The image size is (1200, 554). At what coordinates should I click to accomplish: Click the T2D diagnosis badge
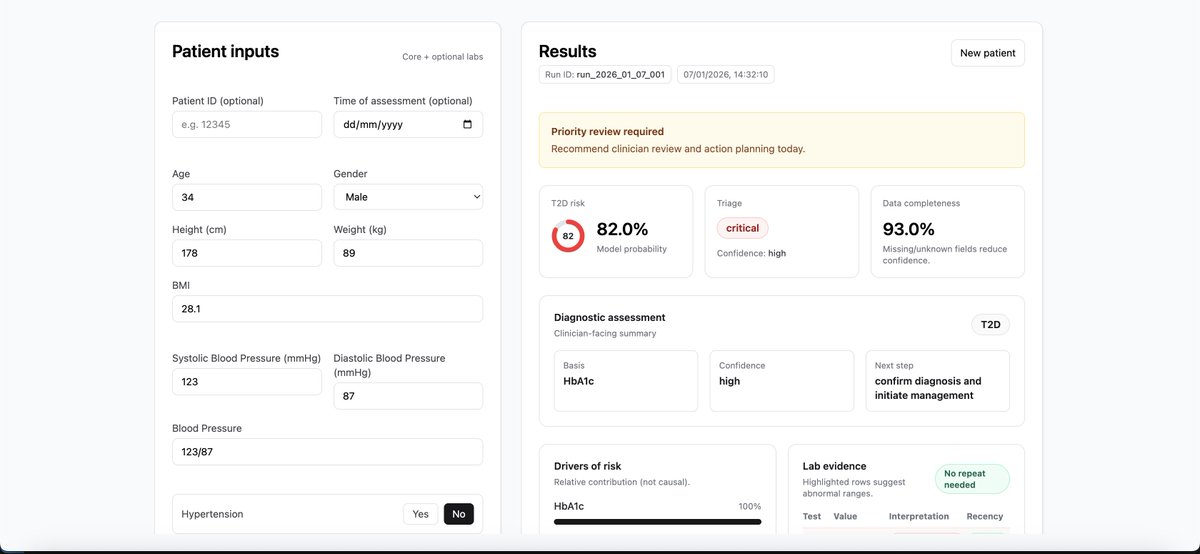coord(990,325)
